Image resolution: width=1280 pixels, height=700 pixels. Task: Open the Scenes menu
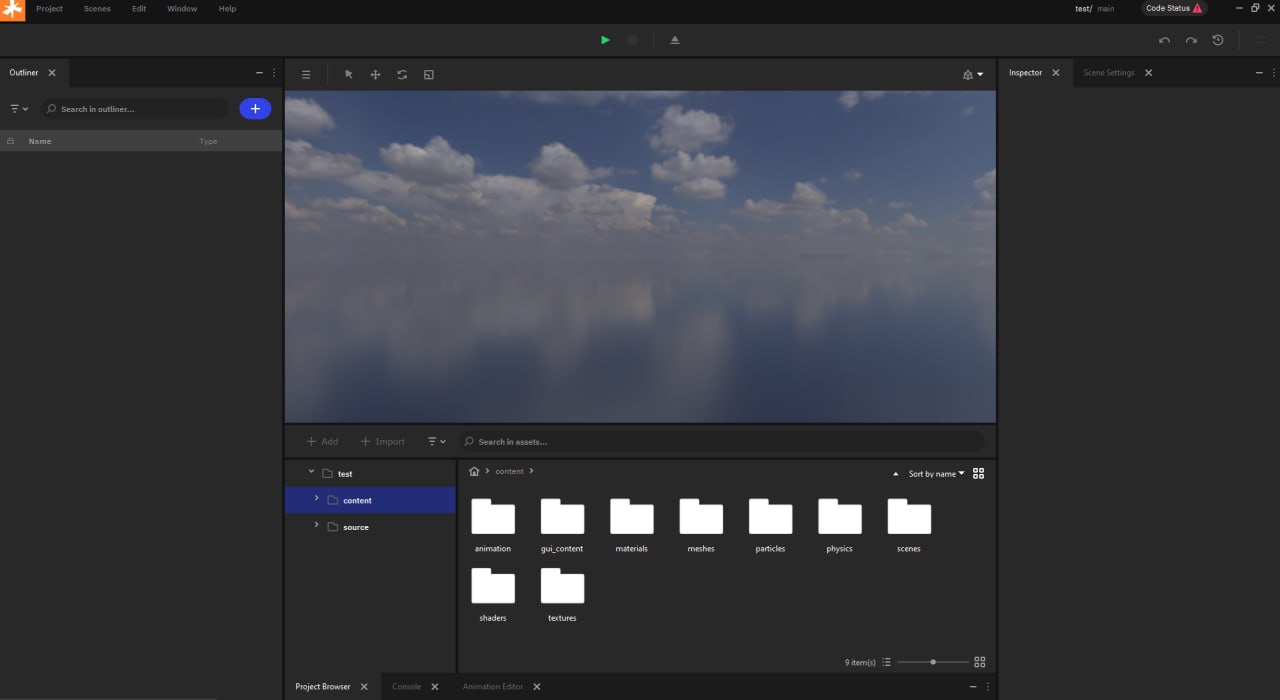(x=97, y=9)
